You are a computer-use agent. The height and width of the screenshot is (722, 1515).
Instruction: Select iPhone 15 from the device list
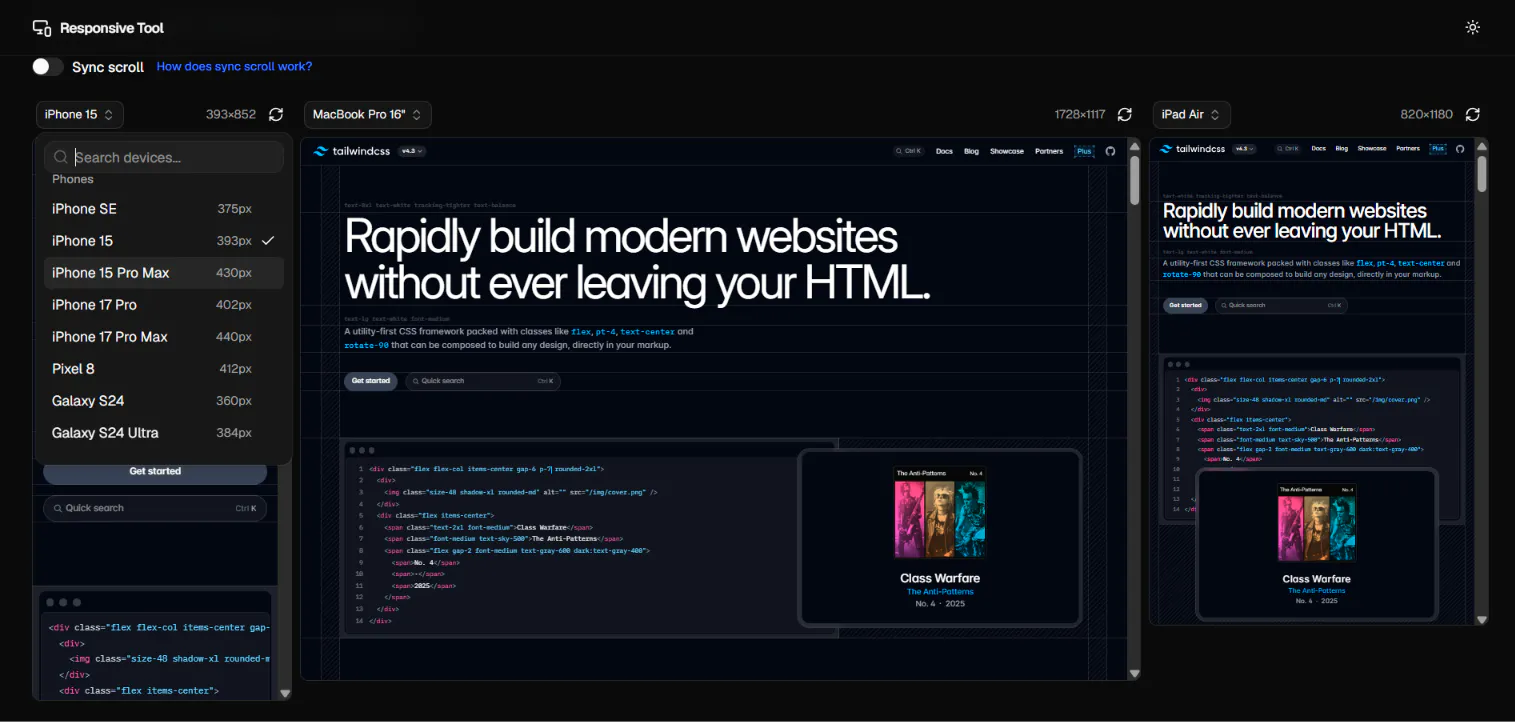[x=164, y=241]
